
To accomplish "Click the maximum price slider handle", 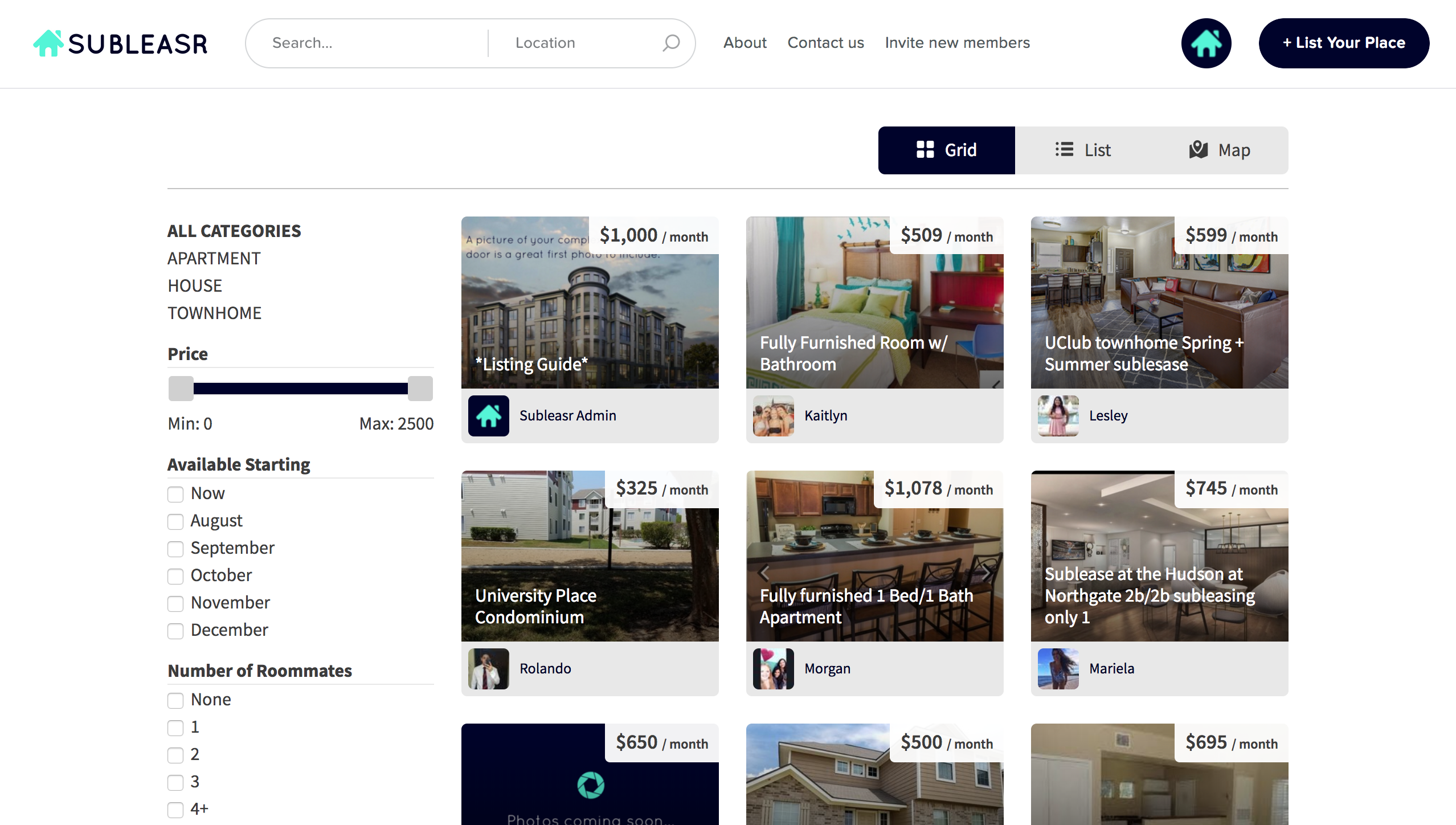I will click(x=420, y=389).
